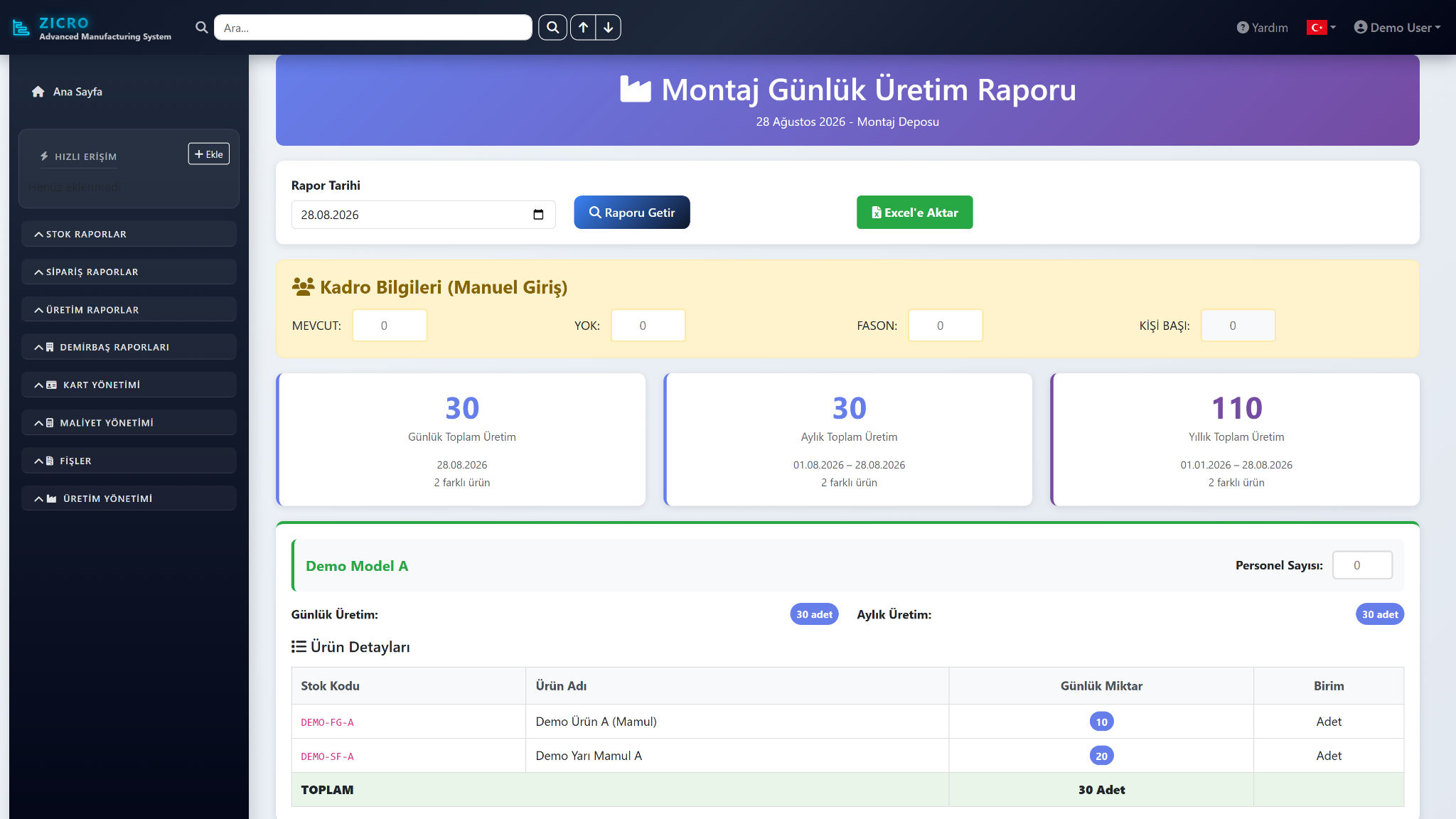Click the Günlük Miktar column header
The width and height of the screenshot is (1456, 819).
[1101, 686]
